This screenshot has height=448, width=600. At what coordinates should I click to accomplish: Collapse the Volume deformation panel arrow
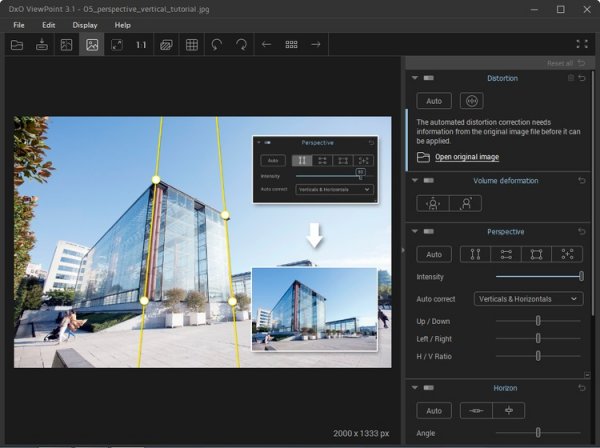[x=414, y=181]
